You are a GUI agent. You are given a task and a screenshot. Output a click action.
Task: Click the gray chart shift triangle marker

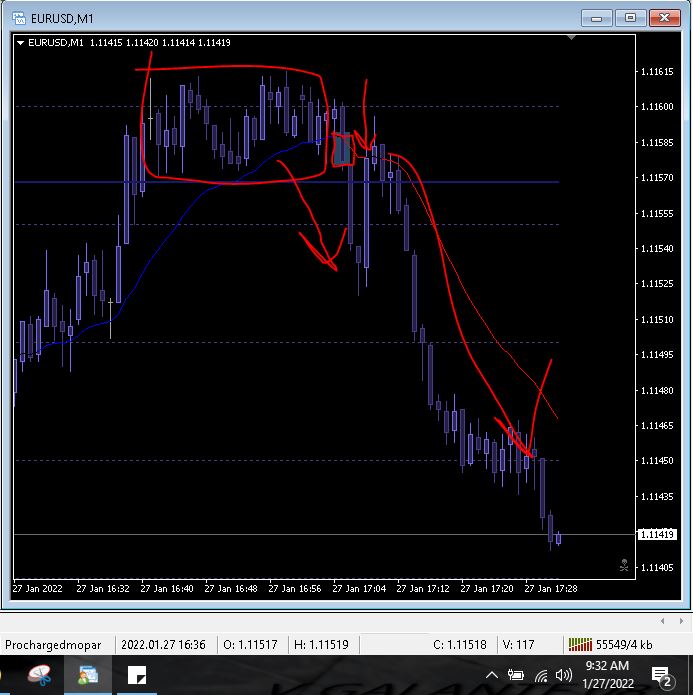pos(571,38)
